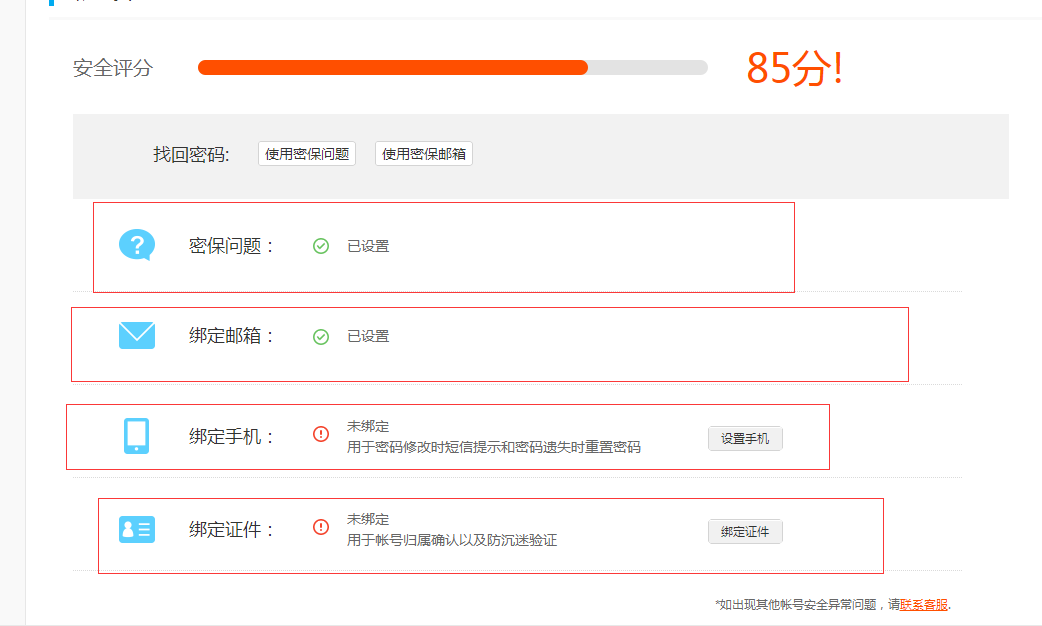
Task: Click the 使用密保问题 button
Action: [307, 154]
